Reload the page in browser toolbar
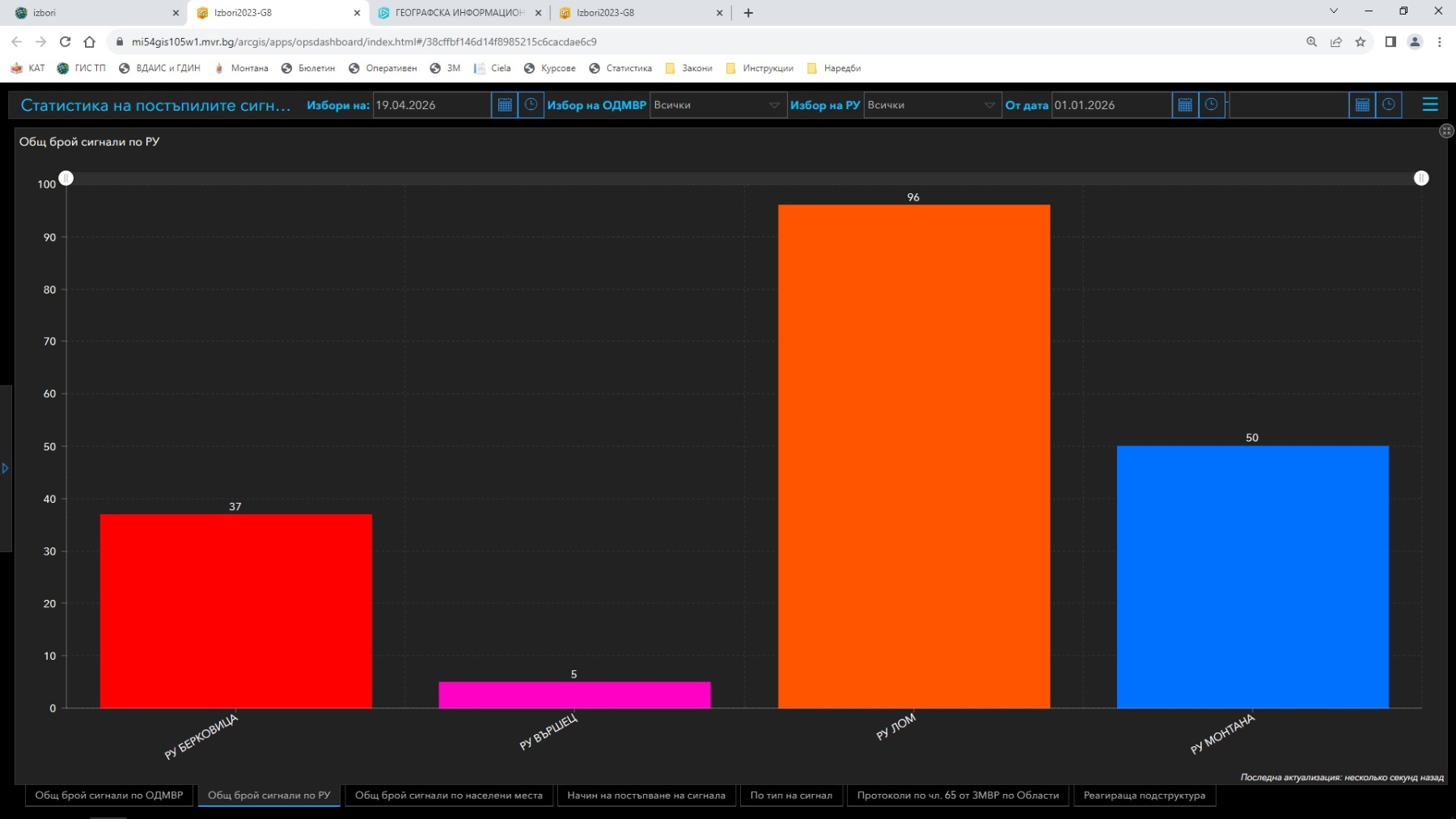Viewport: 1456px width, 819px height. (x=66, y=42)
